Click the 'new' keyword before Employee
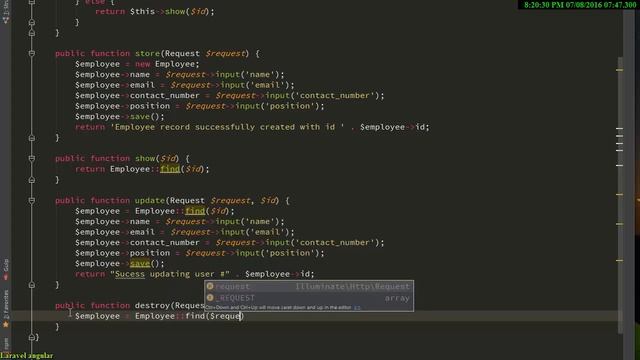This screenshot has height=360, width=640. coord(142,64)
